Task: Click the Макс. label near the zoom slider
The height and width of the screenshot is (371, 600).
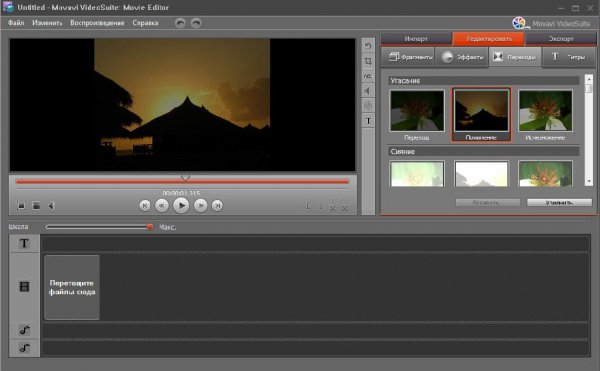Action: (x=168, y=227)
